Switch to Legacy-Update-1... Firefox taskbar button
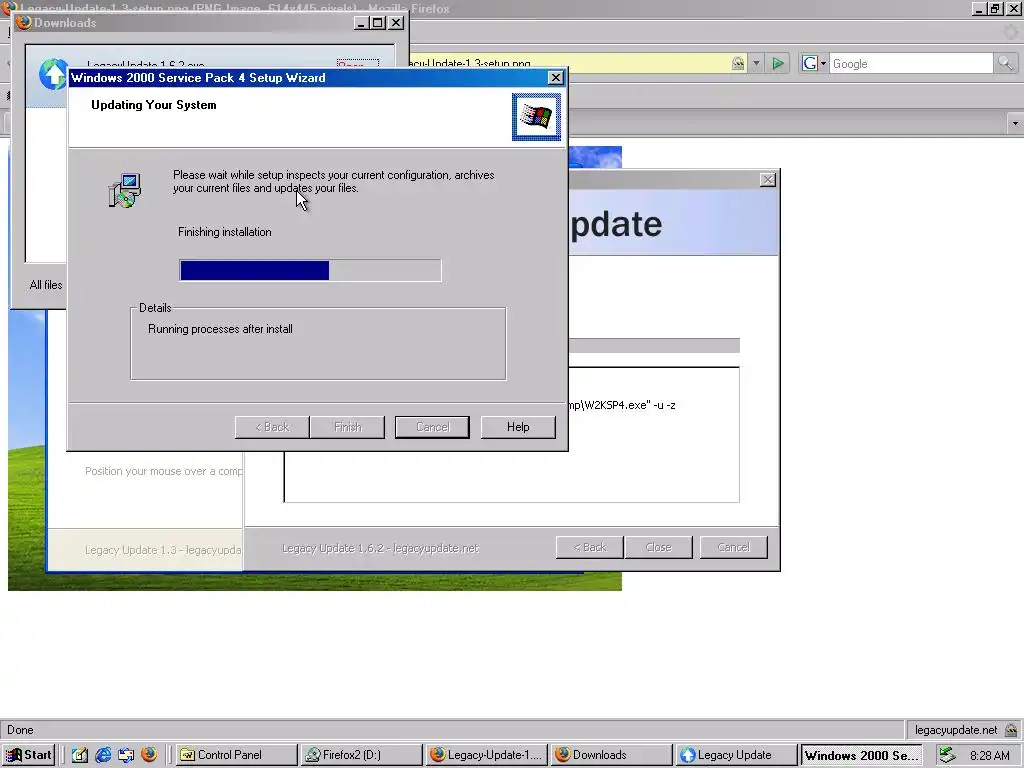Screen dimensions: 1024x768 (x=487, y=755)
